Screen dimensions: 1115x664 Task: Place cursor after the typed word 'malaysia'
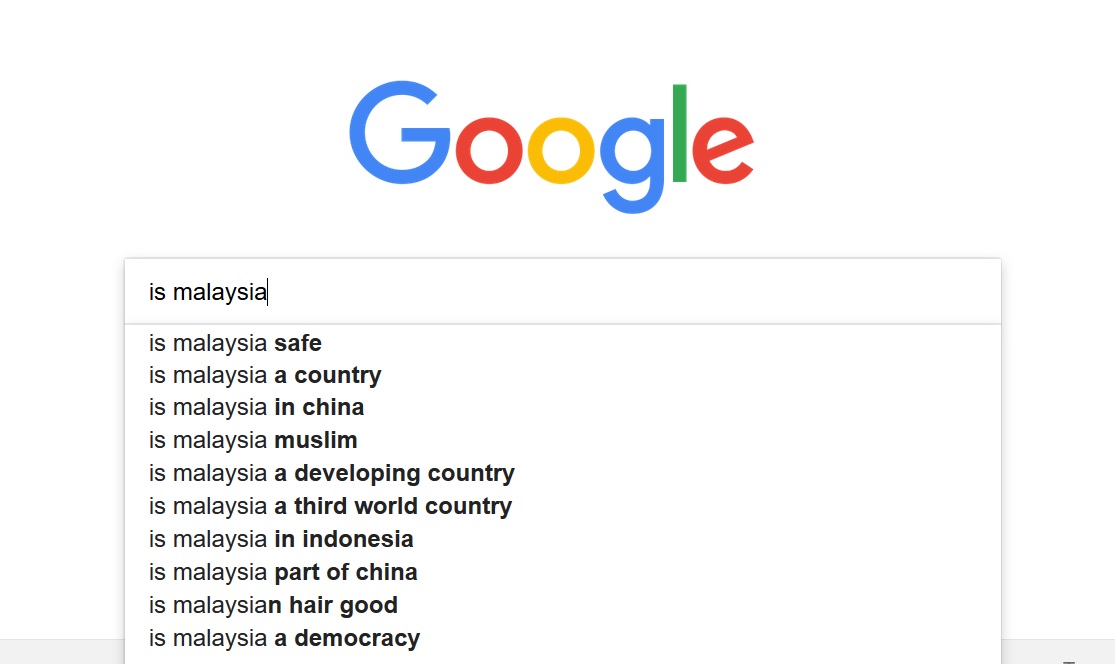pos(267,292)
